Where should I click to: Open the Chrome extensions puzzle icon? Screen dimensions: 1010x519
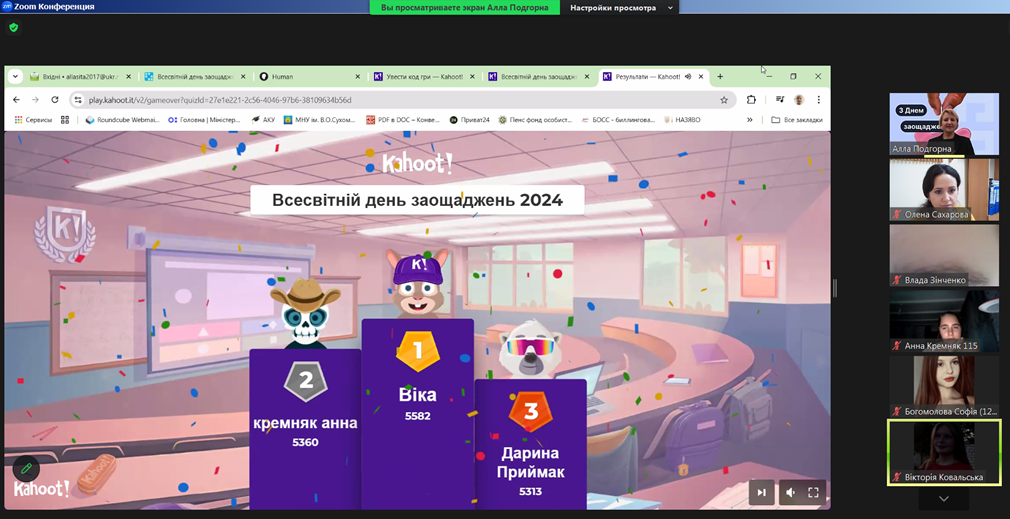click(x=751, y=100)
